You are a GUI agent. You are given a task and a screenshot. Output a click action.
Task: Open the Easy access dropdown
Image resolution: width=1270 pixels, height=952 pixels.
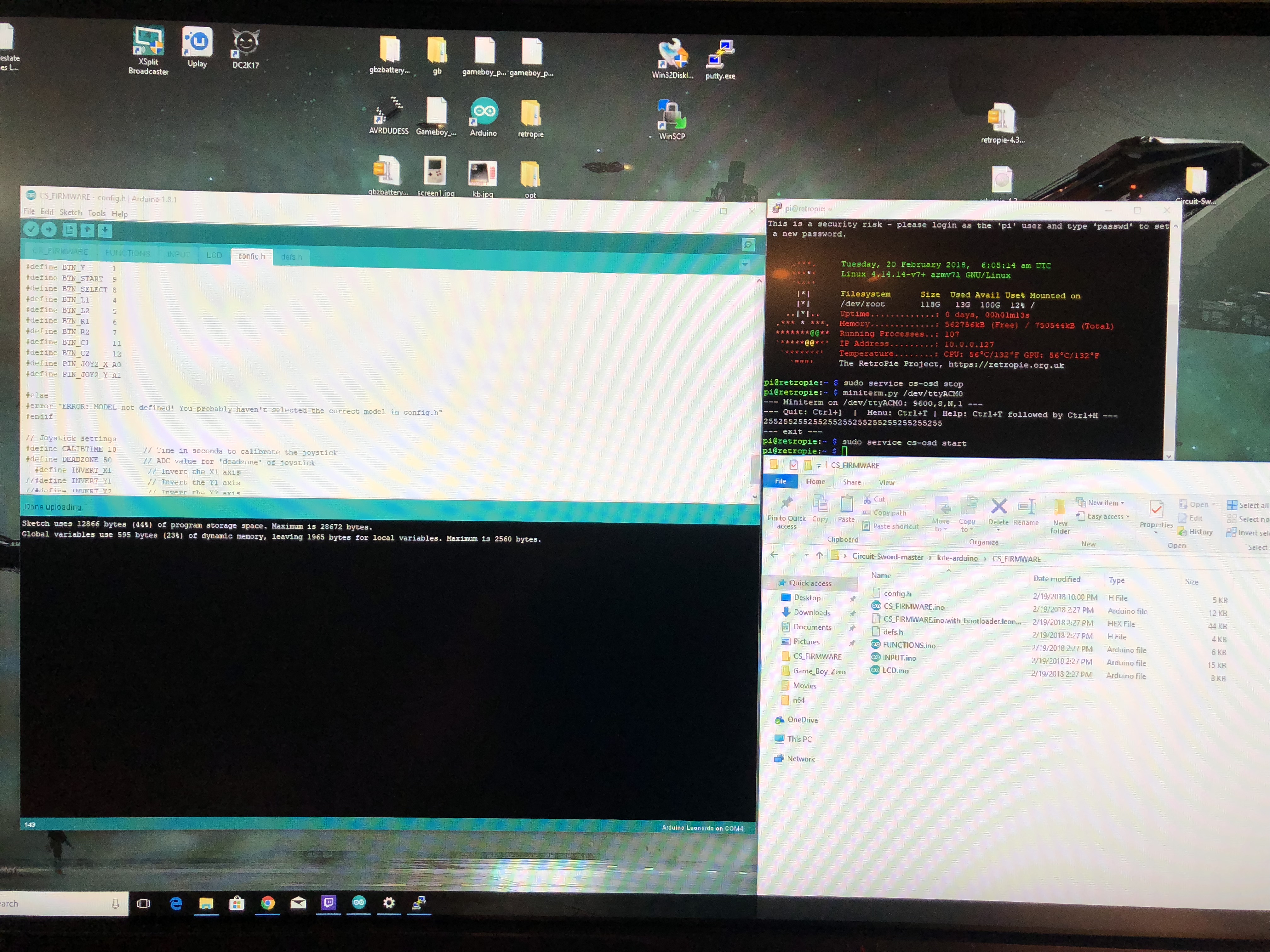(x=1103, y=517)
